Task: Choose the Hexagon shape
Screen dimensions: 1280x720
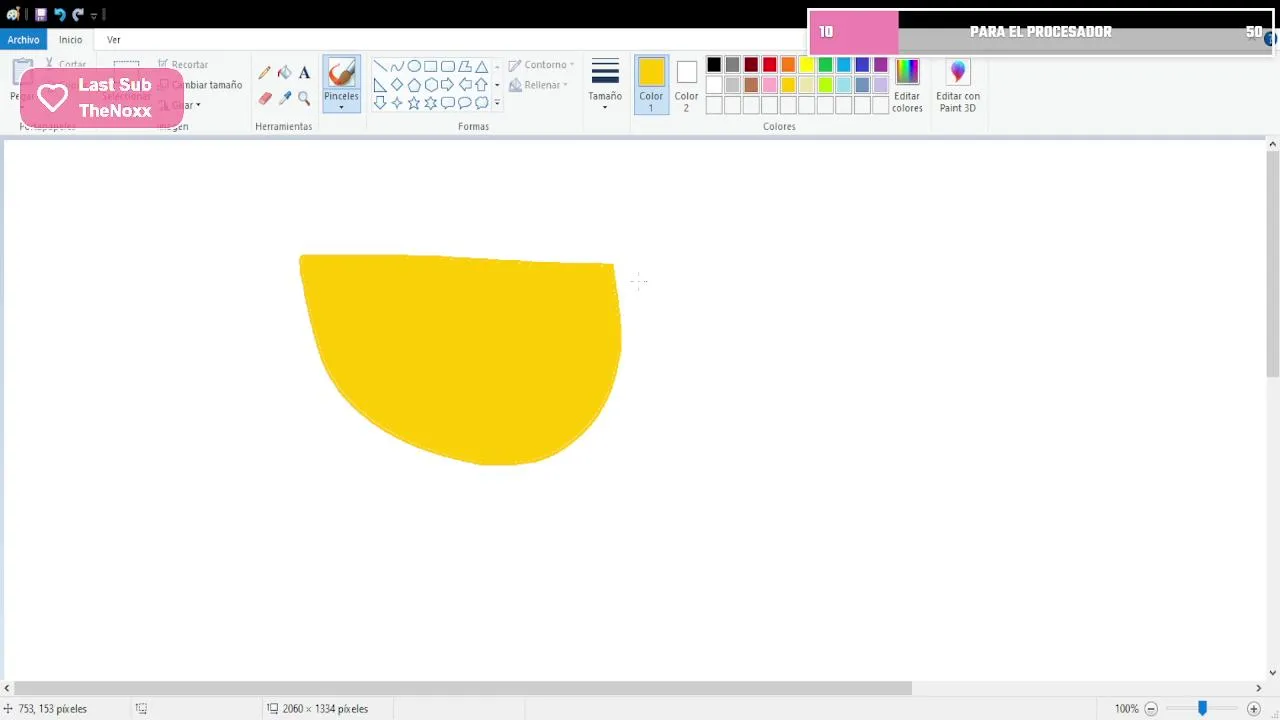Action: [x=430, y=85]
